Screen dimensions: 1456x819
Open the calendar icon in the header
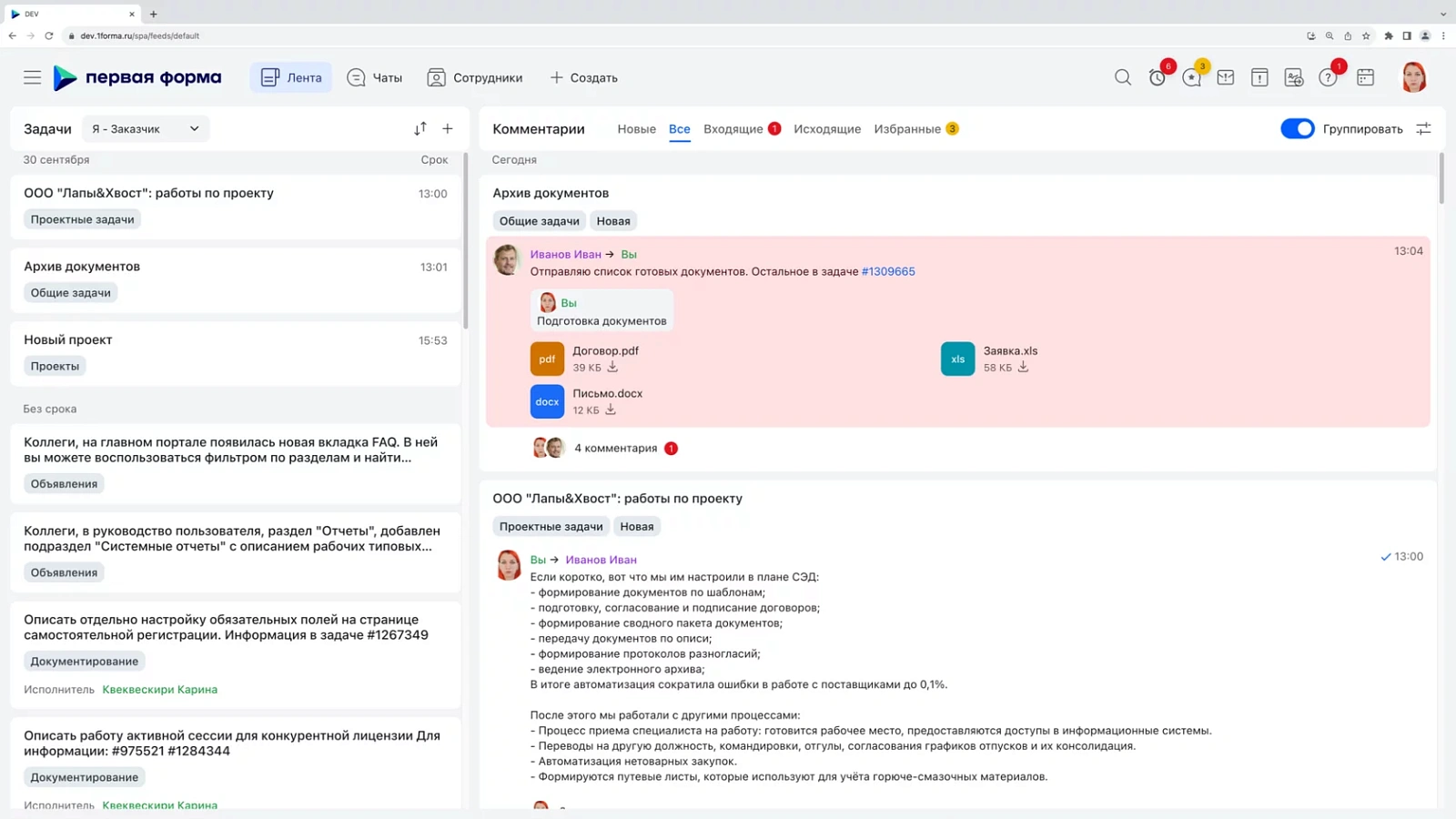(1365, 77)
